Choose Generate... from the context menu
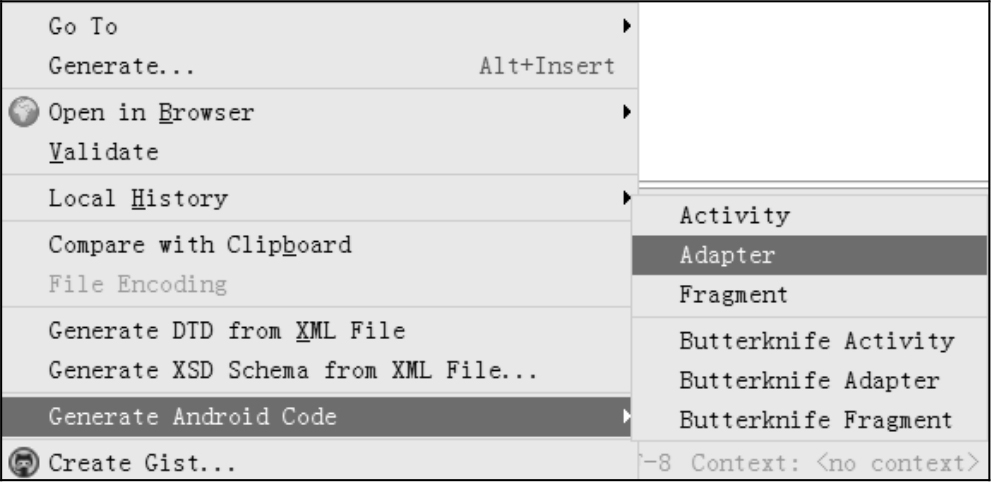Image resolution: width=991 pixels, height=482 pixels. [x=121, y=68]
